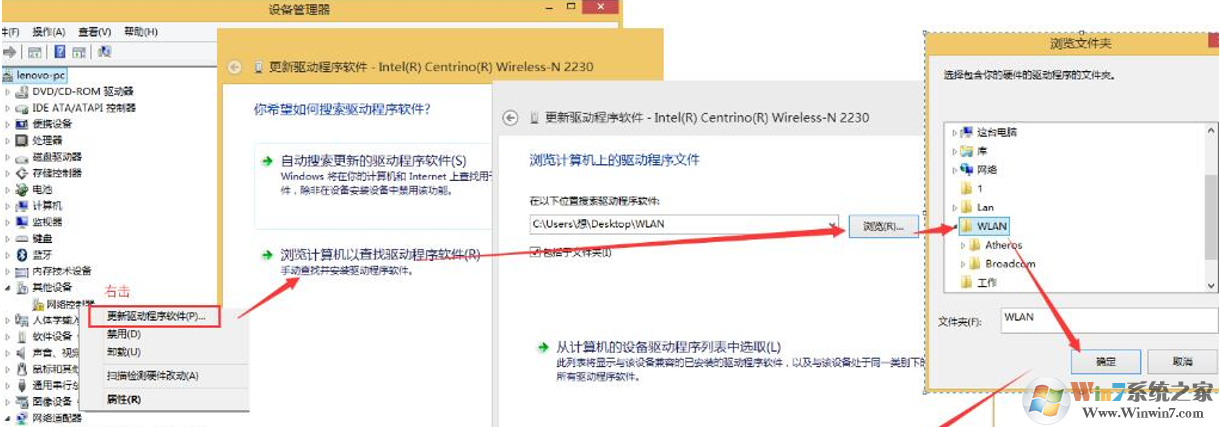Screen dimensions: 1220x427
Task: Expand the 人体学输入设备 category
Action: pyautogui.click(x=8, y=320)
